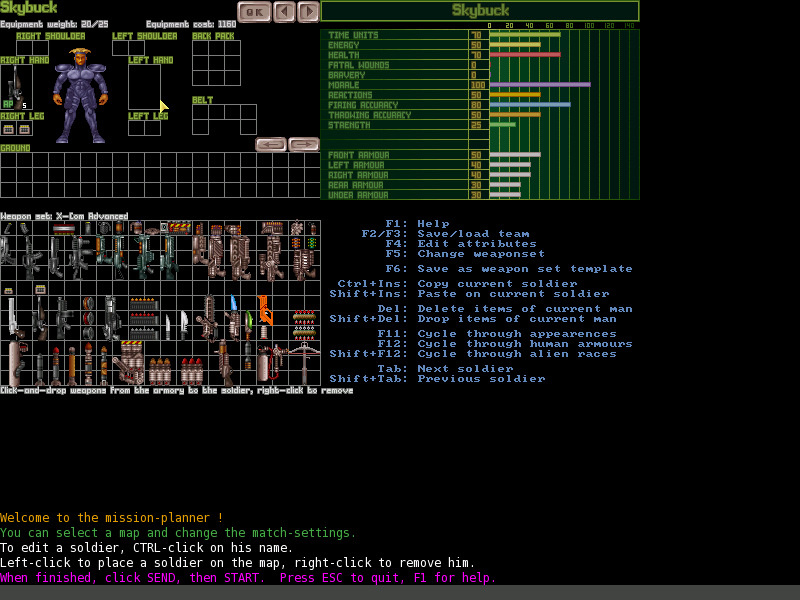
Task: Click the soldier figure in purple armour
Action: pyautogui.click(x=80, y=95)
